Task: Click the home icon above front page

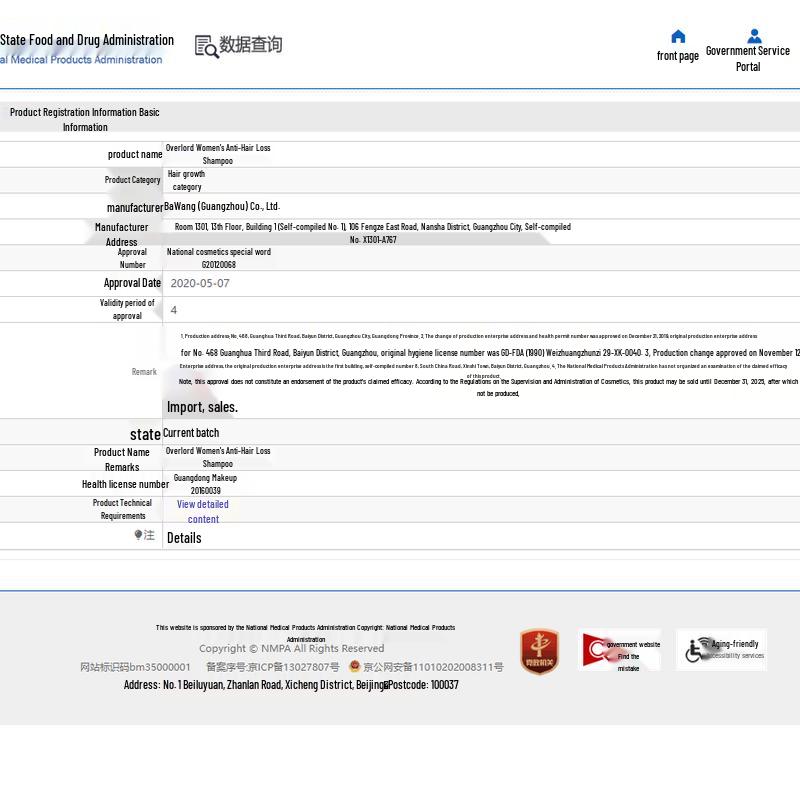Action: (678, 36)
